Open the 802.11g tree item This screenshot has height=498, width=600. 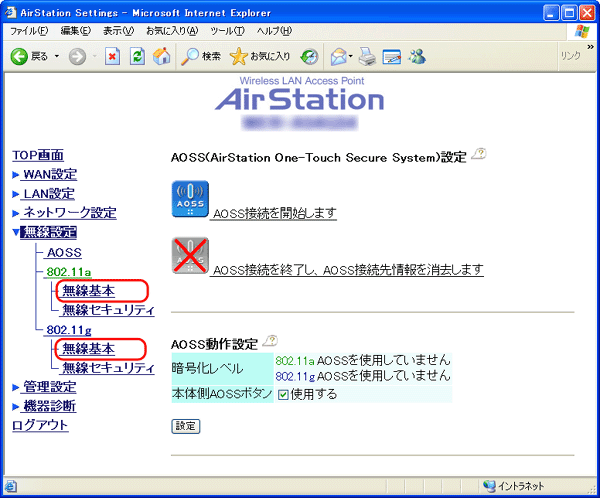[x=68, y=330]
